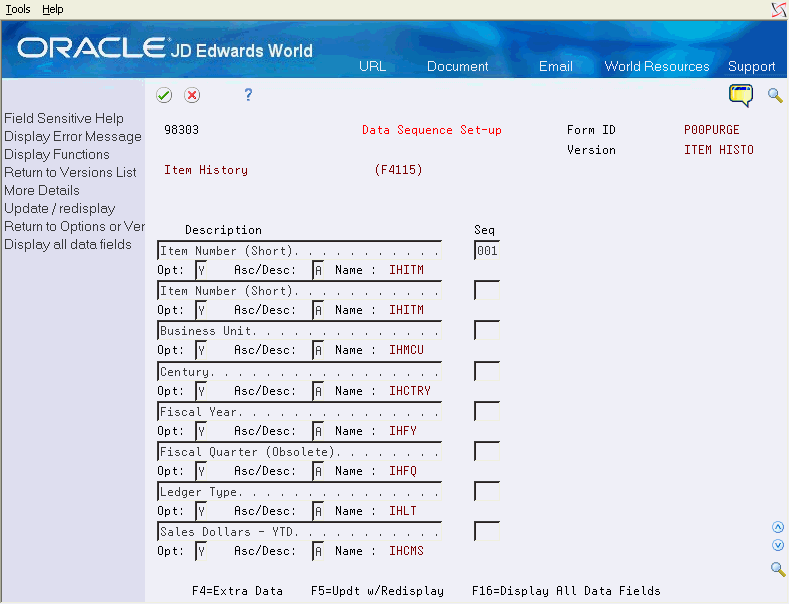
Task: Click the Sales Dollars - YTD description field
Action: (x=299, y=531)
